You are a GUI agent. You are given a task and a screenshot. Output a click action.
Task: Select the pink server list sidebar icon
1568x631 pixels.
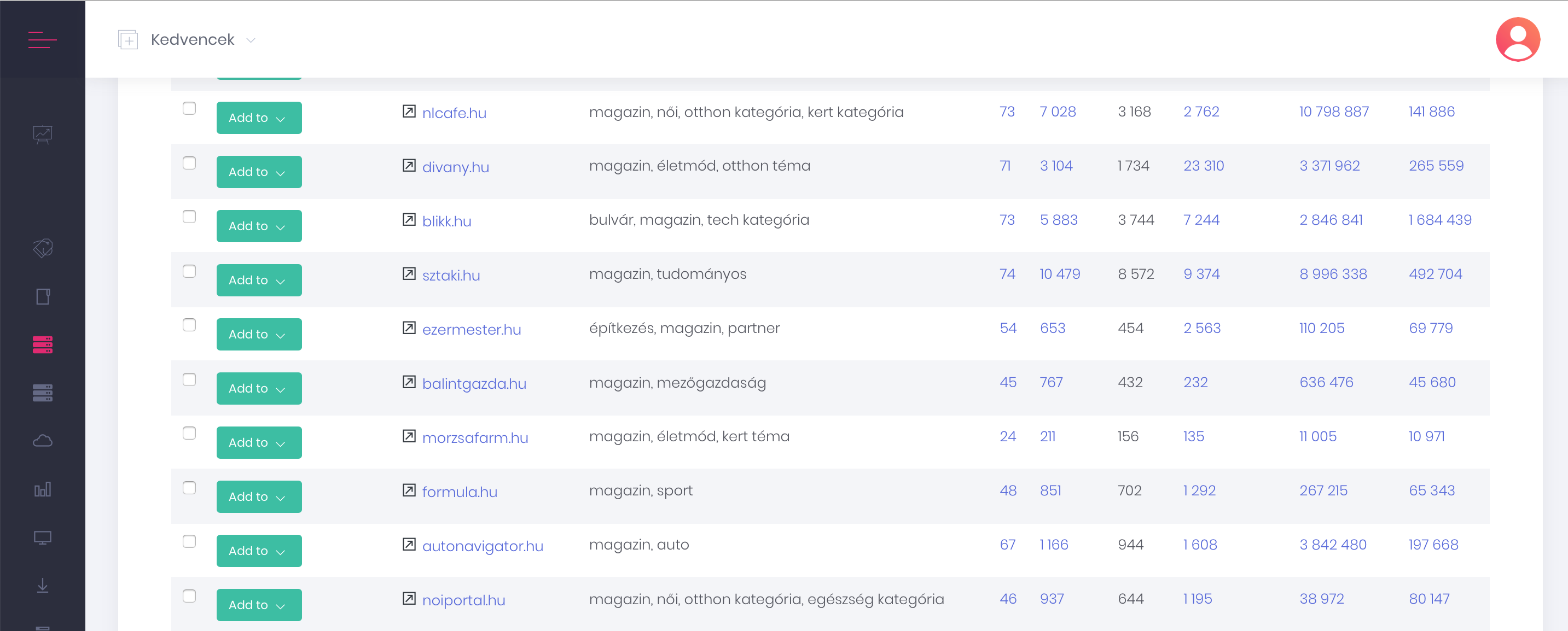tap(42, 344)
